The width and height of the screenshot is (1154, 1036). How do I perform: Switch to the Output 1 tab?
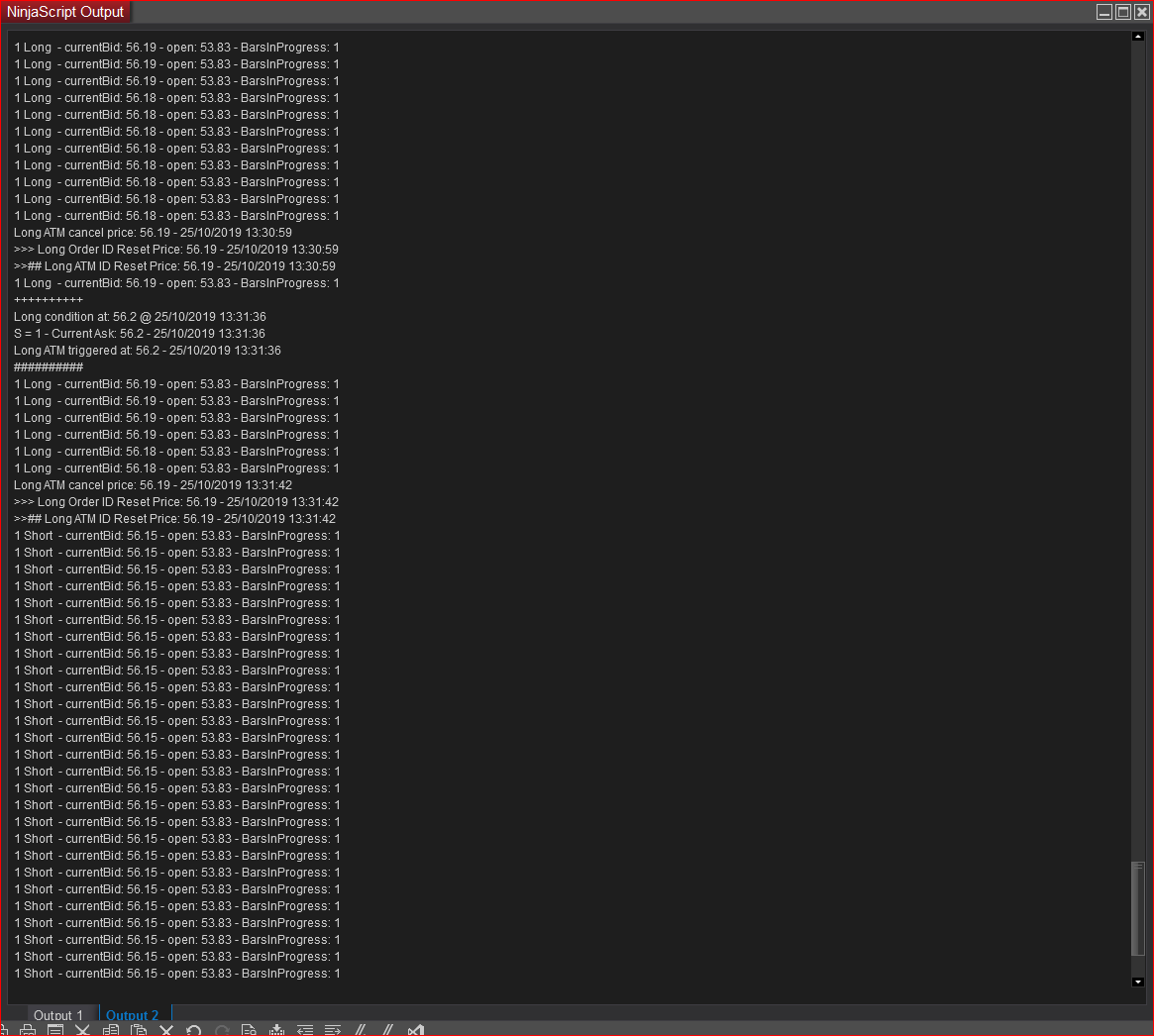tap(58, 1014)
